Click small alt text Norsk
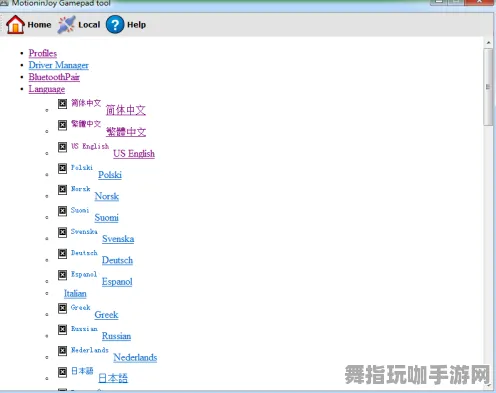 (x=81, y=189)
